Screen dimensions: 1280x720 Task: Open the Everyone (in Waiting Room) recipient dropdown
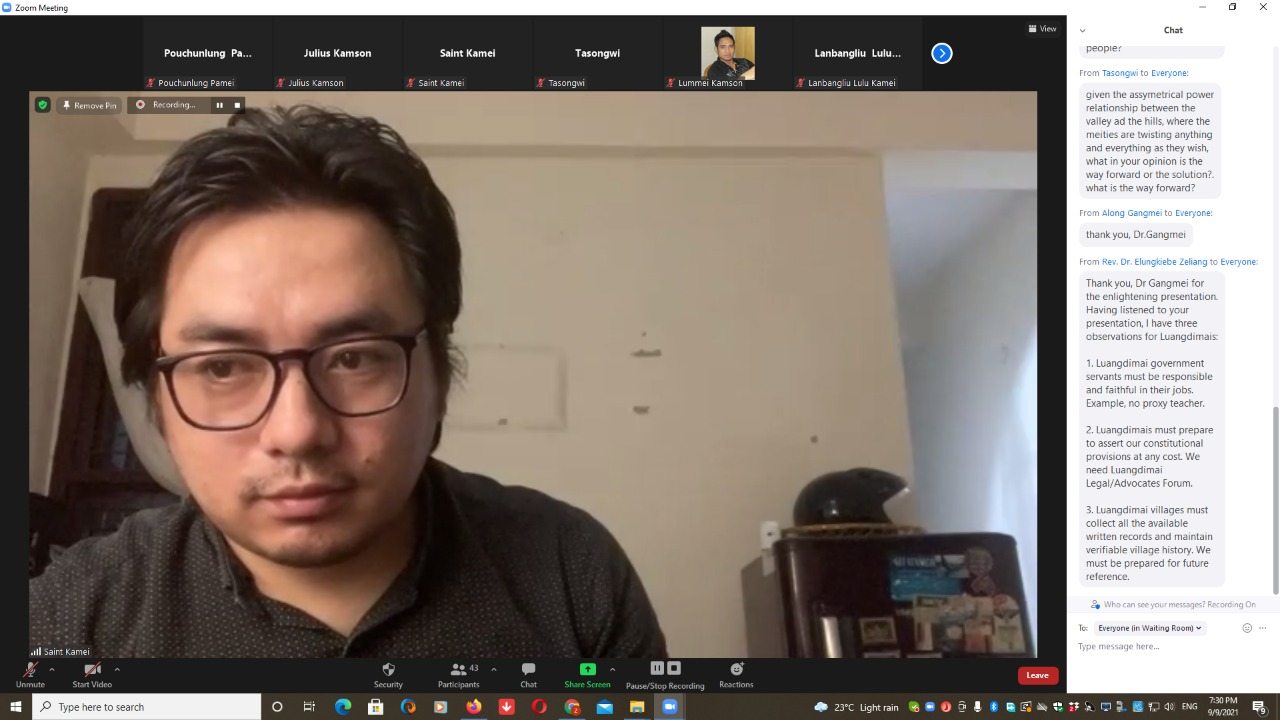[1150, 628]
